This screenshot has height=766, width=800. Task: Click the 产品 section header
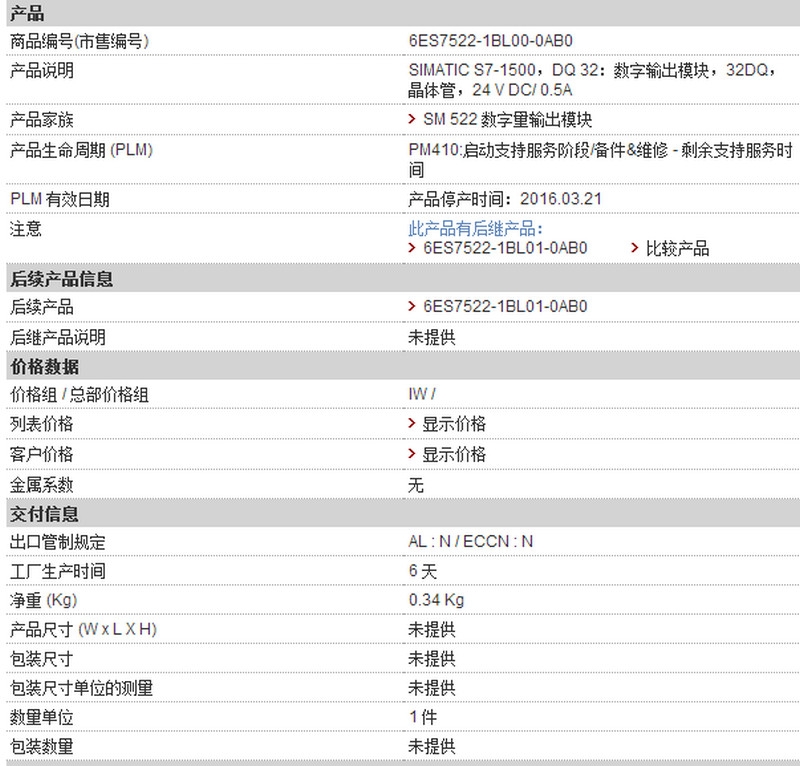403,13
